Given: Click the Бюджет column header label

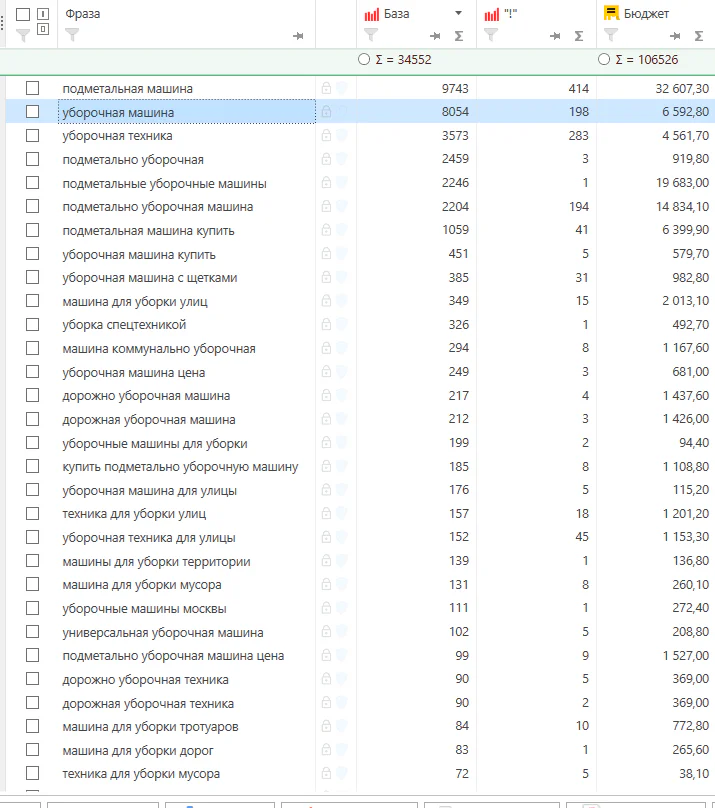Looking at the screenshot, I should click(646, 14).
